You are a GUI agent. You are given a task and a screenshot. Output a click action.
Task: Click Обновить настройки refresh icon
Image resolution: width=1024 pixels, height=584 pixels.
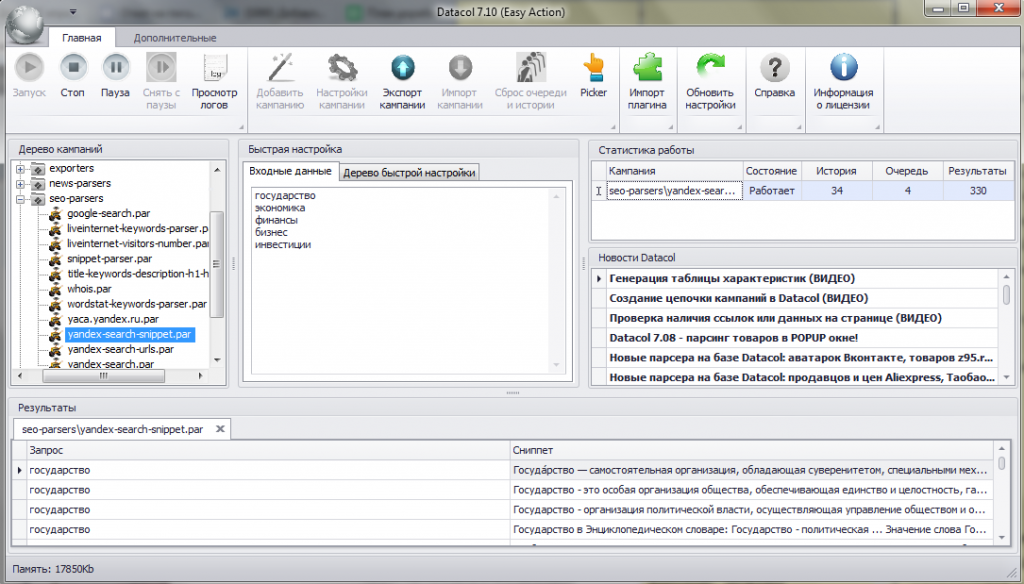(x=710, y=69)
